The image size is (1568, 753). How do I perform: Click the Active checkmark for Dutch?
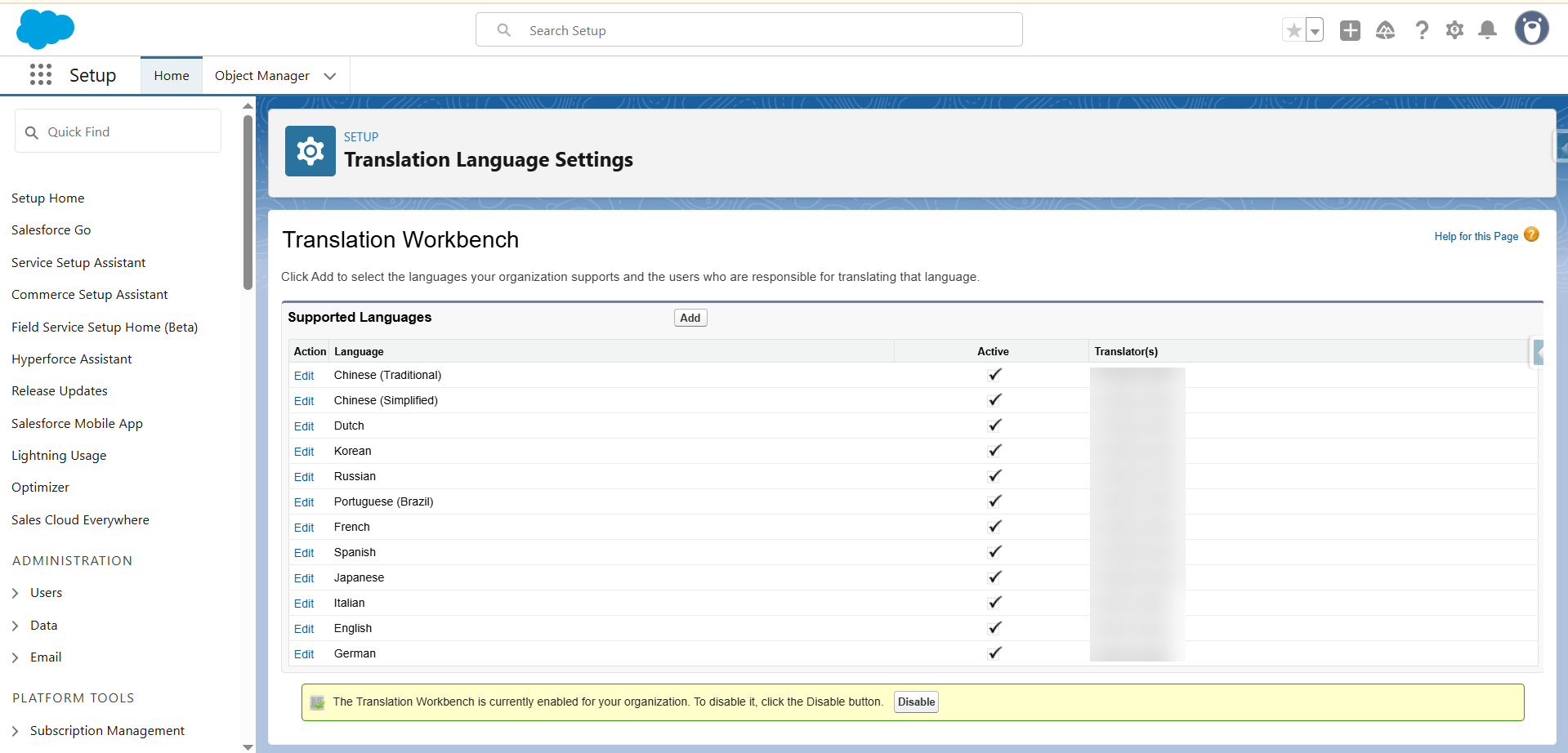[x=994, y=426]
